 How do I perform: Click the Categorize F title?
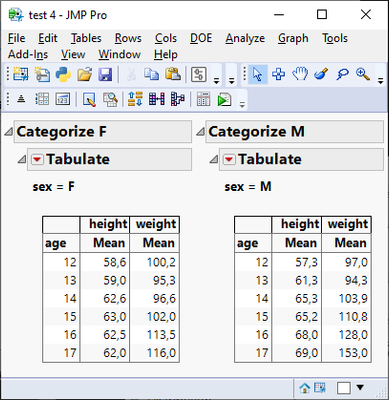pyautogui.click(x=61, y=132)
